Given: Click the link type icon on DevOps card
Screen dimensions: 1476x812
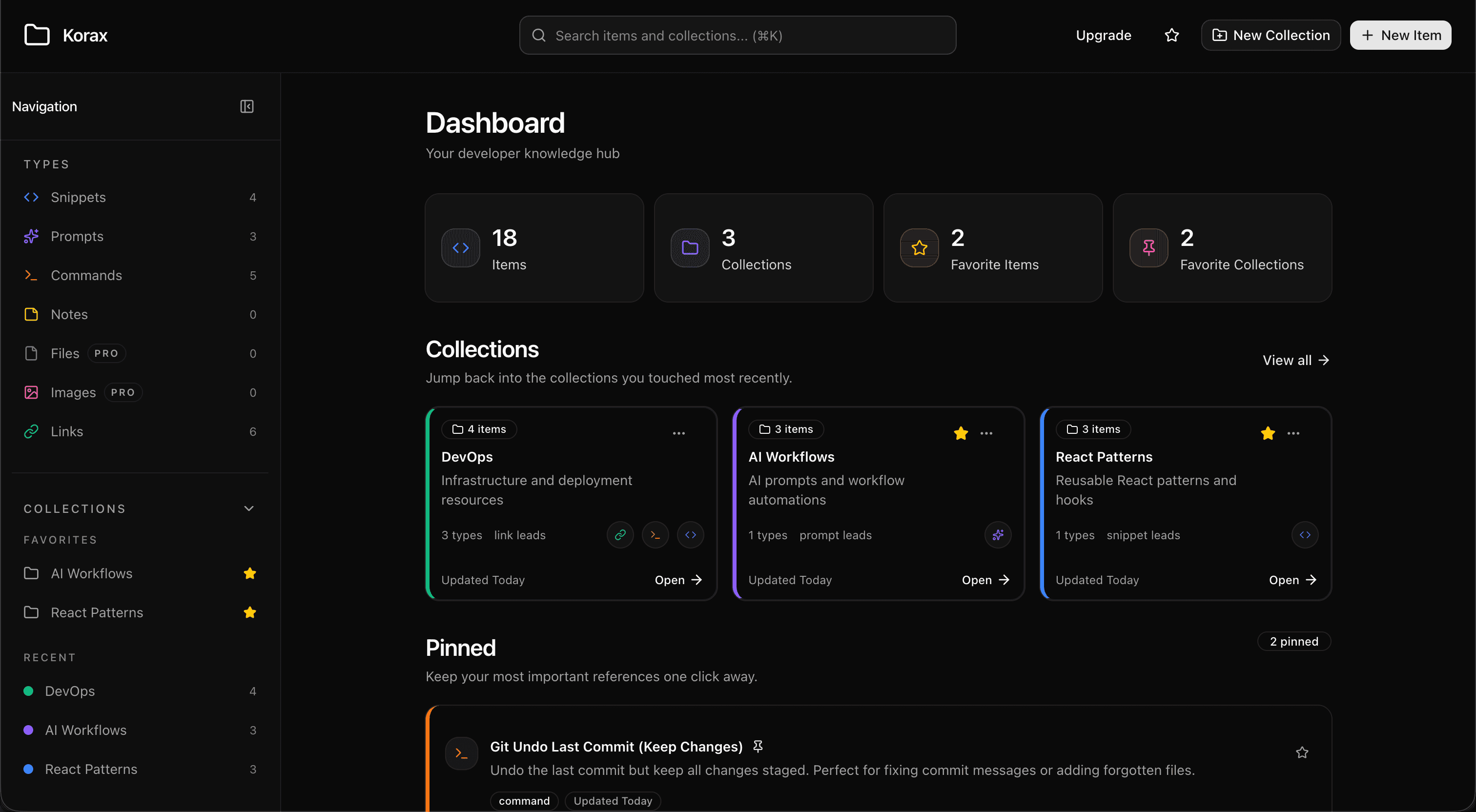Looking at the screenshot, I should click(620, 535).
